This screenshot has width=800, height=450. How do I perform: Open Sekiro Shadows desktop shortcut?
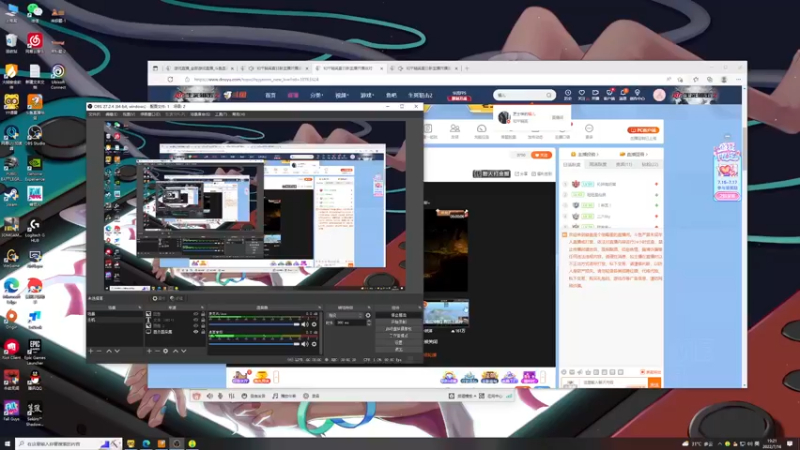[x=34, y=412]
